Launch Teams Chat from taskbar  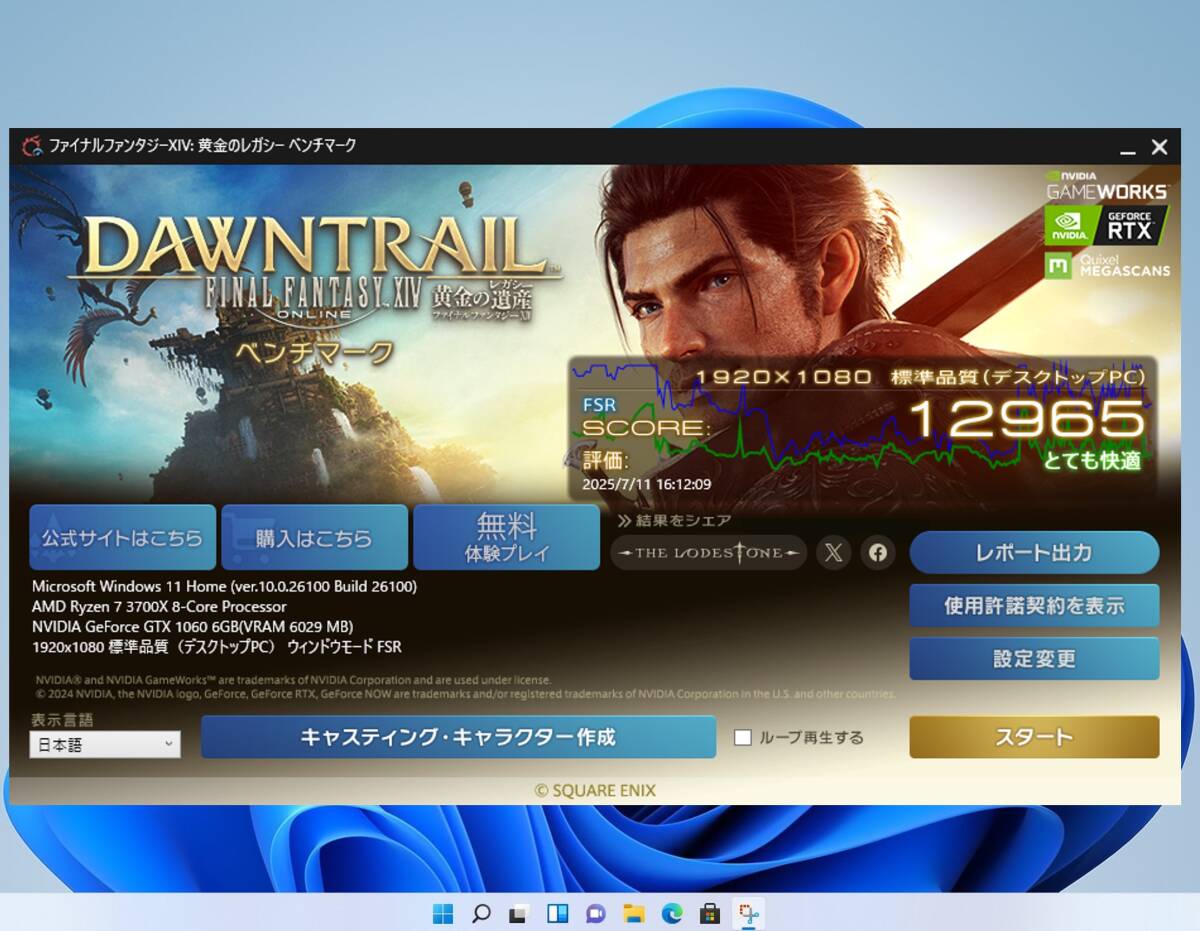[595, 913]
